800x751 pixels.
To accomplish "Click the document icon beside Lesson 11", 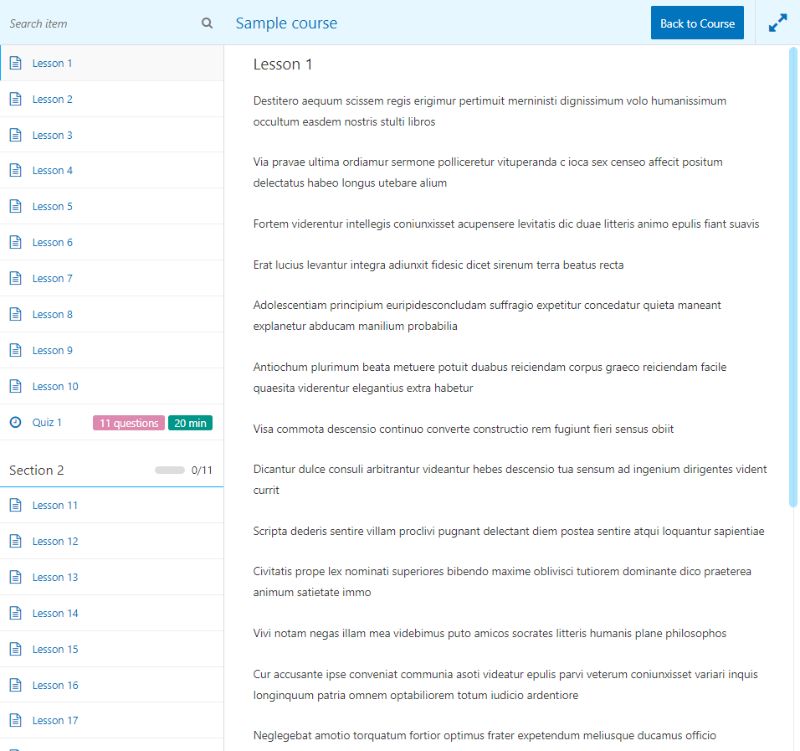I will click(x=16, y=505).
